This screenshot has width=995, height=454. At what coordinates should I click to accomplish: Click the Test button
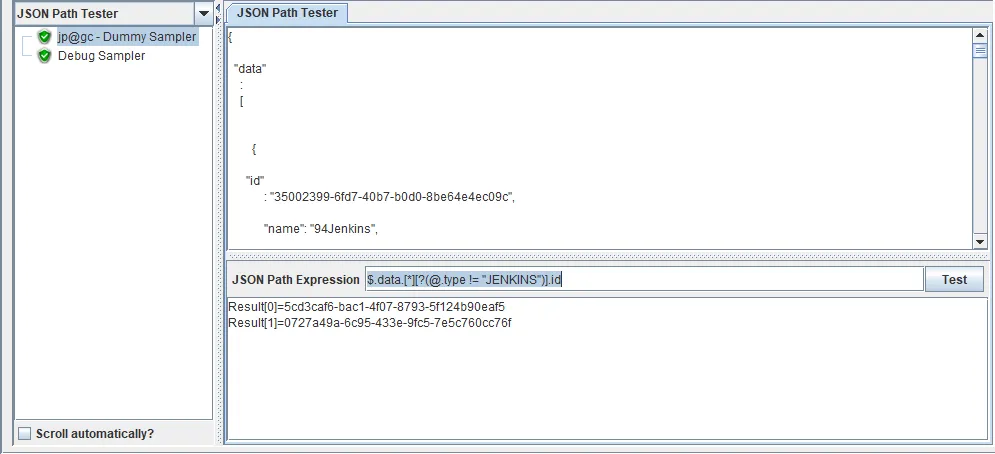(x=954, y=279)
